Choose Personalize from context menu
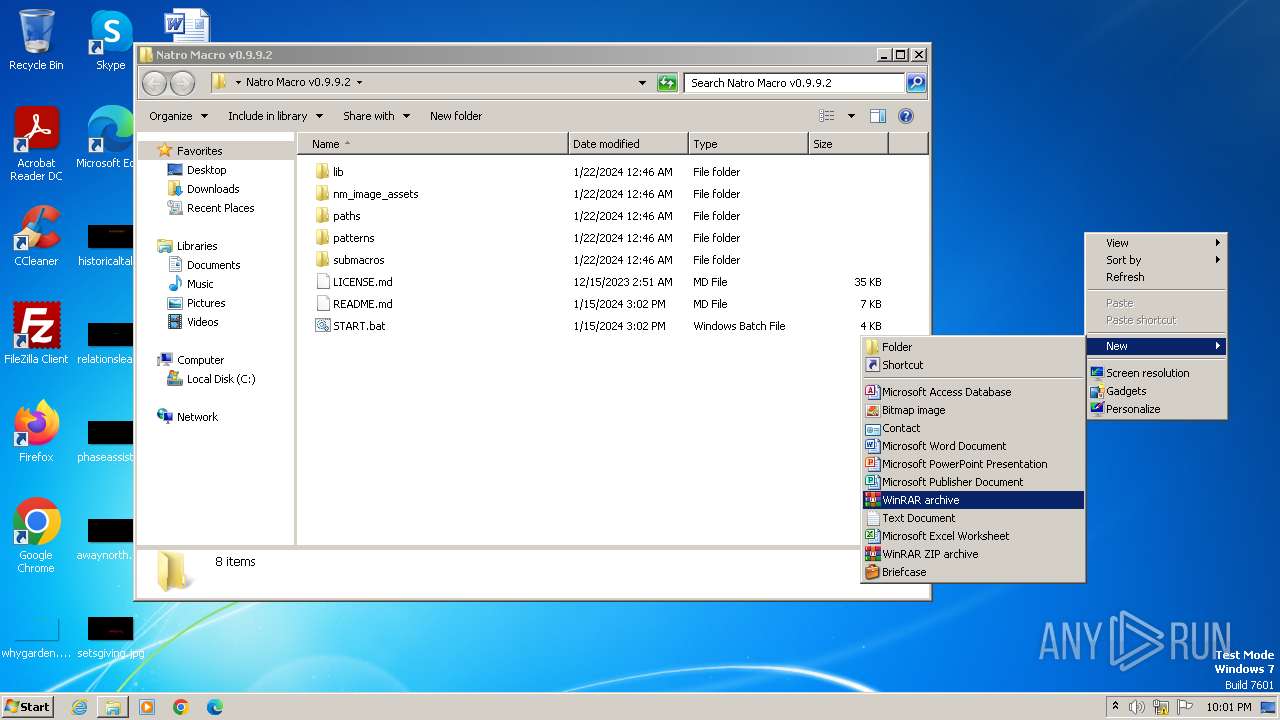This screenshot has width=1280, height=720. (1156, 409)
